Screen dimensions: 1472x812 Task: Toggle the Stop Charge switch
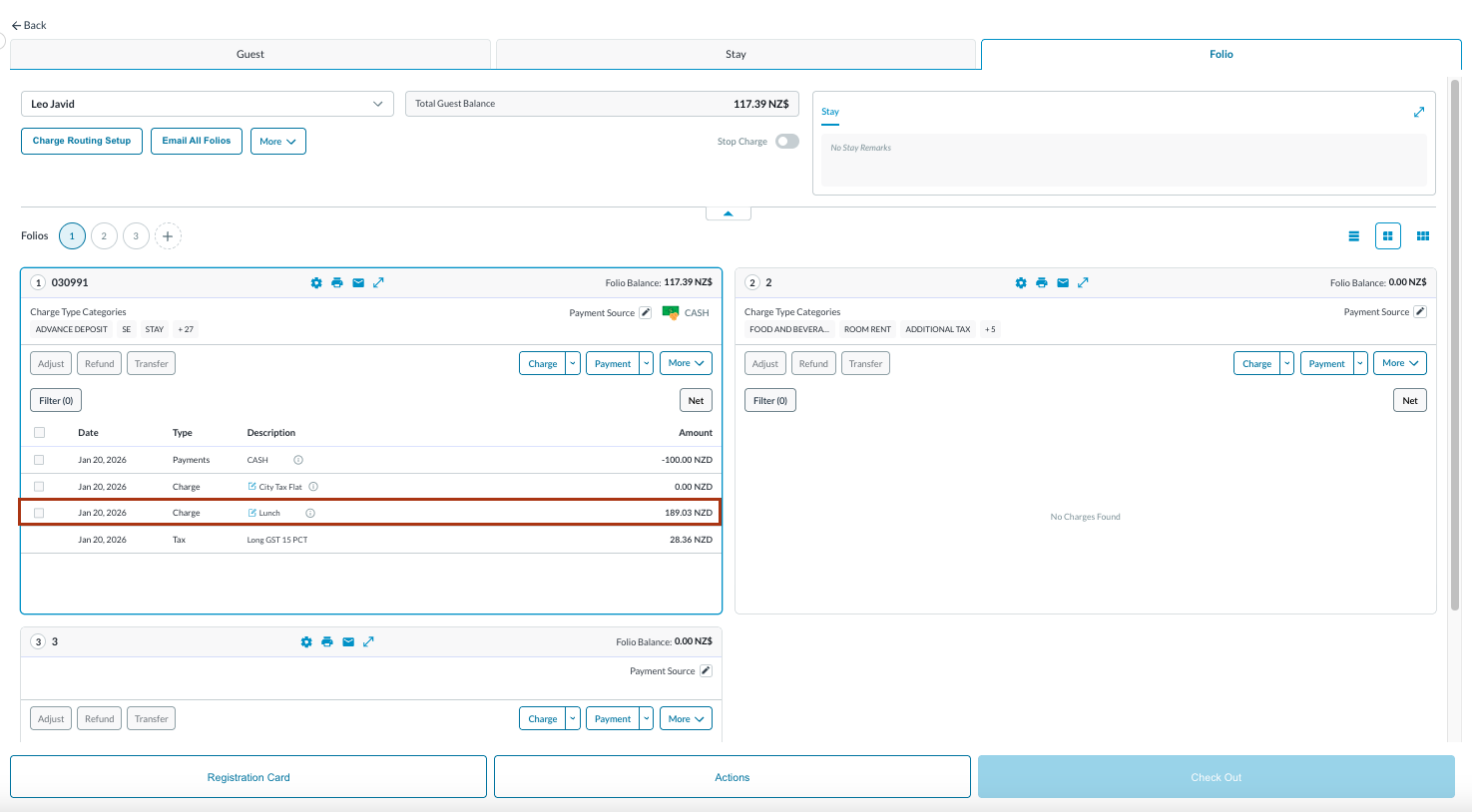coord(787,142)
